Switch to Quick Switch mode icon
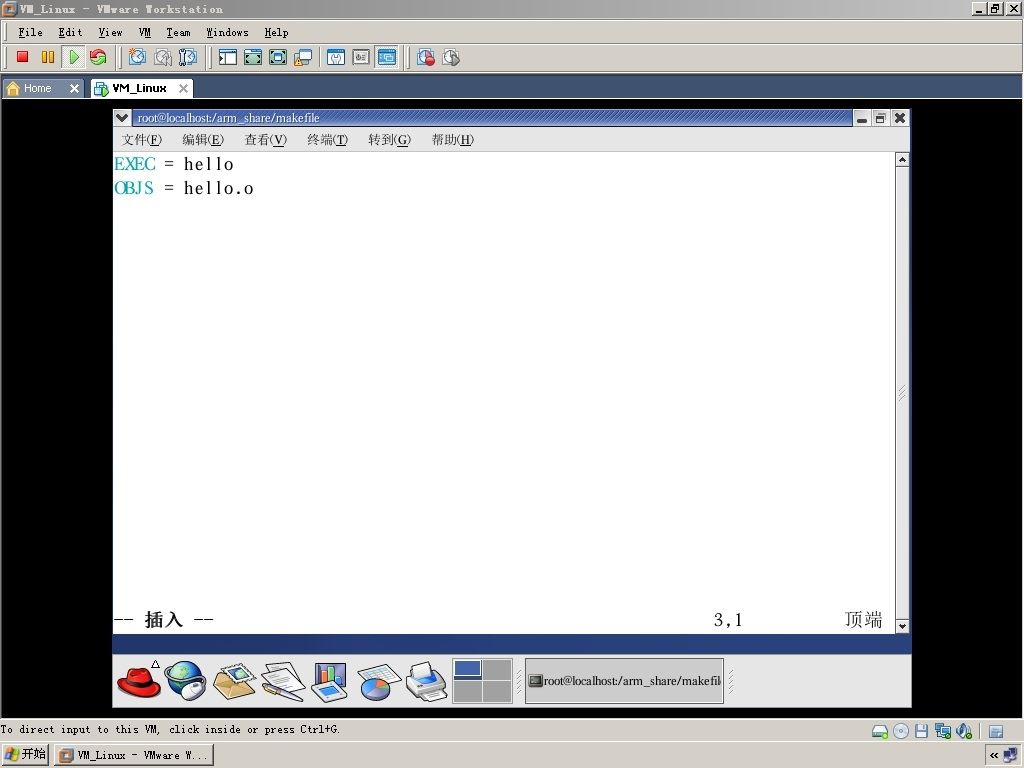1024x768 pixels. pos(253,57)
